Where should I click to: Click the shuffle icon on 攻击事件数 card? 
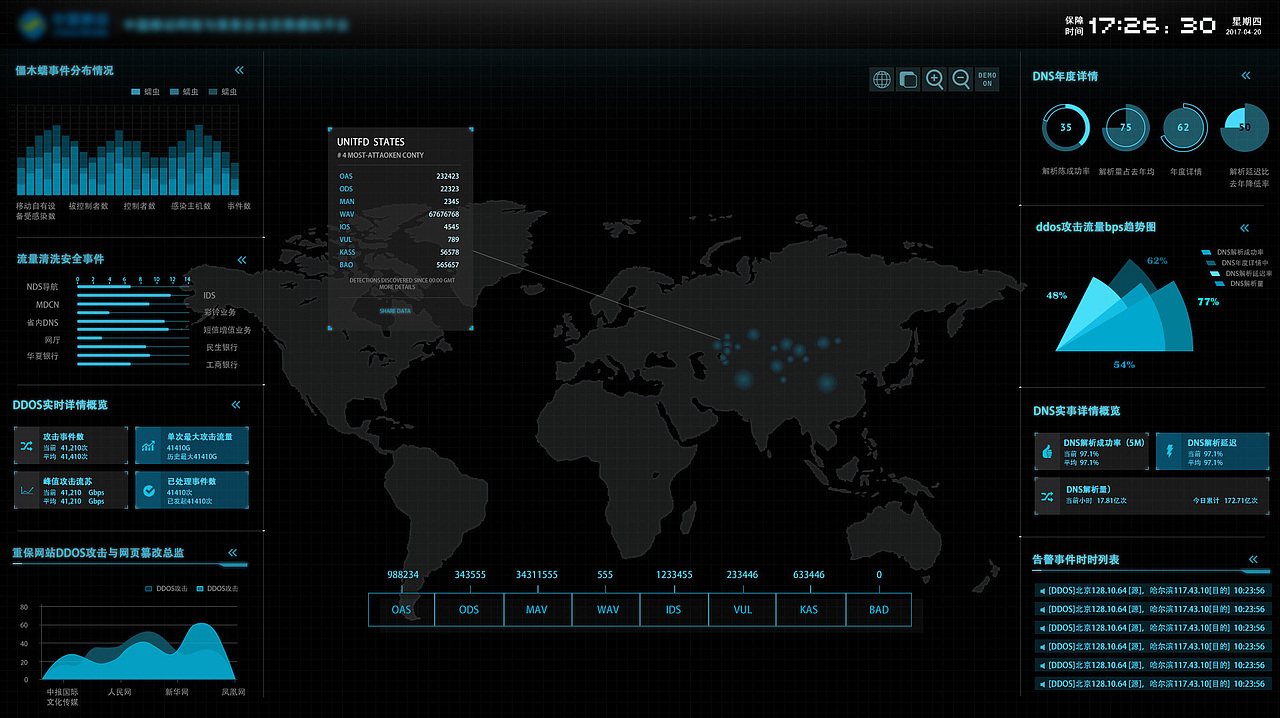(26, 446)
